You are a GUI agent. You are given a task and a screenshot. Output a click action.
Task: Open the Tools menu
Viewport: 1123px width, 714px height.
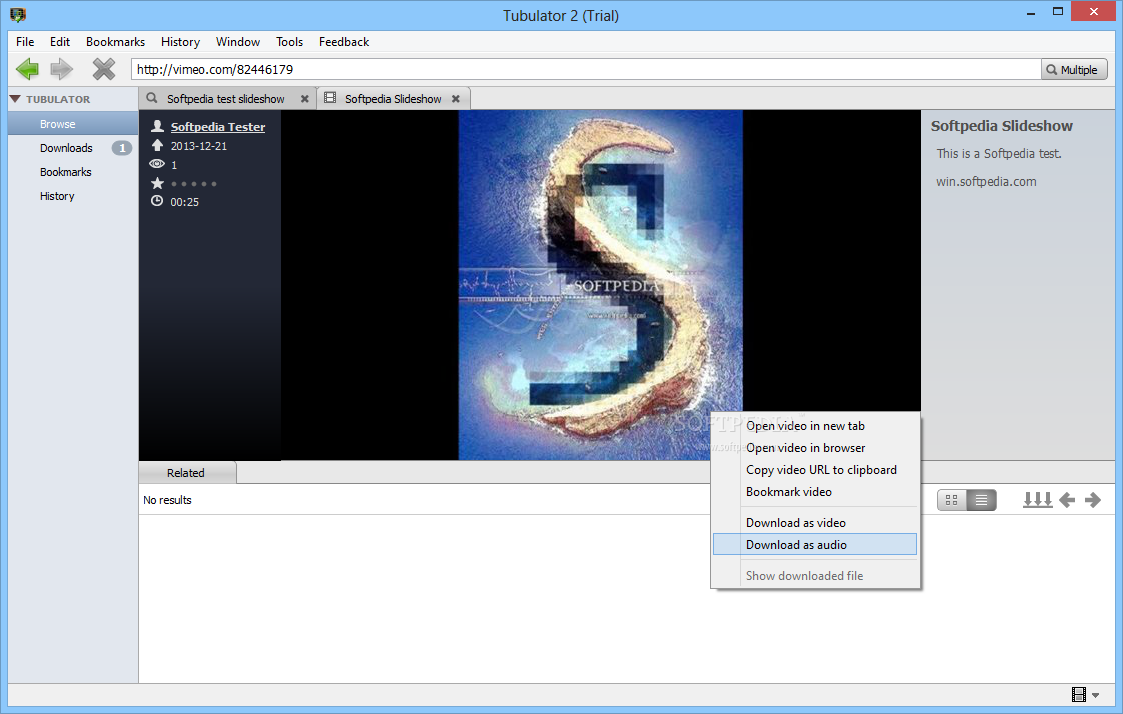289,42
